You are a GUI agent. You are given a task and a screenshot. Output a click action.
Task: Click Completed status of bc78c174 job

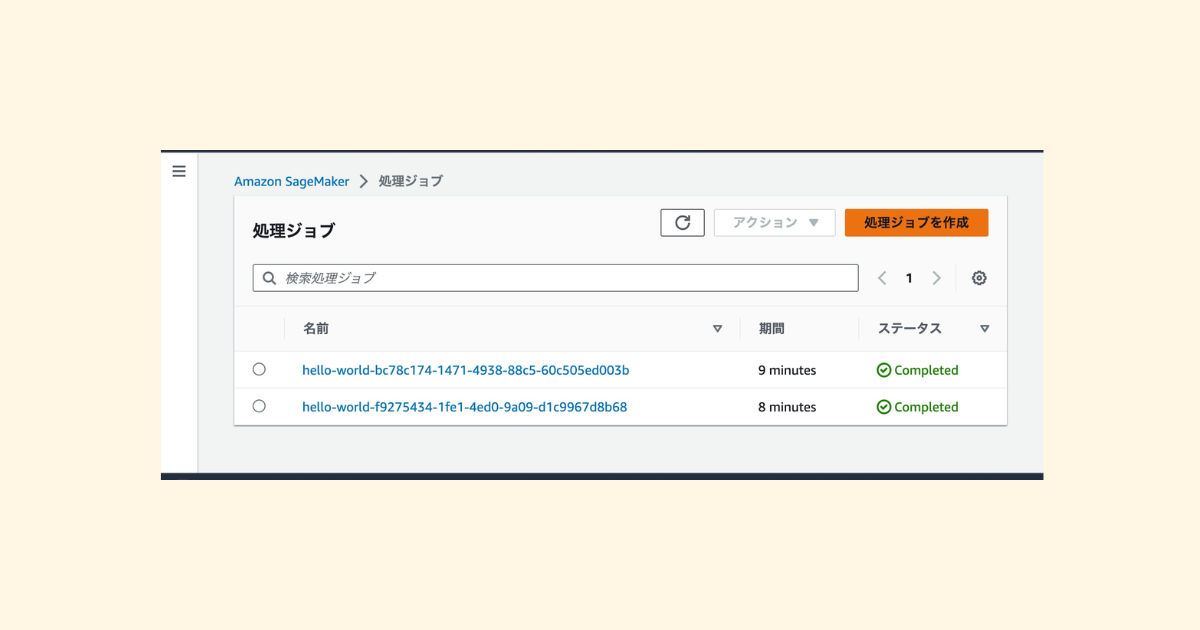[917, 370]
